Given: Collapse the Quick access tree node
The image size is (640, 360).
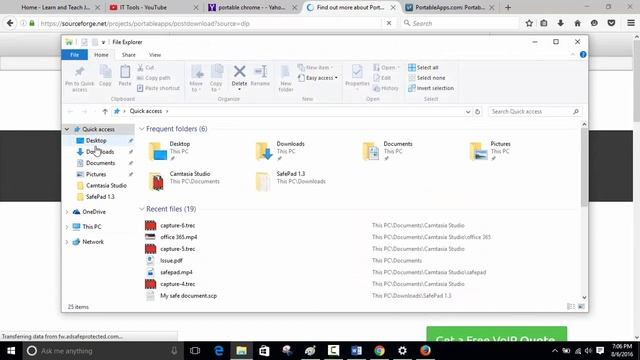Looking at the screenshot, I should pos(67,129).
